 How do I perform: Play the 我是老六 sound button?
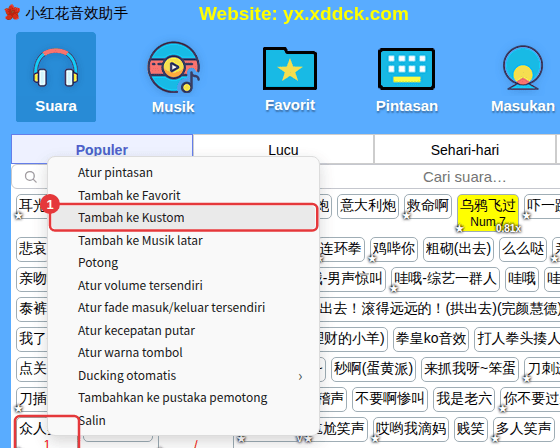point(464,398)
